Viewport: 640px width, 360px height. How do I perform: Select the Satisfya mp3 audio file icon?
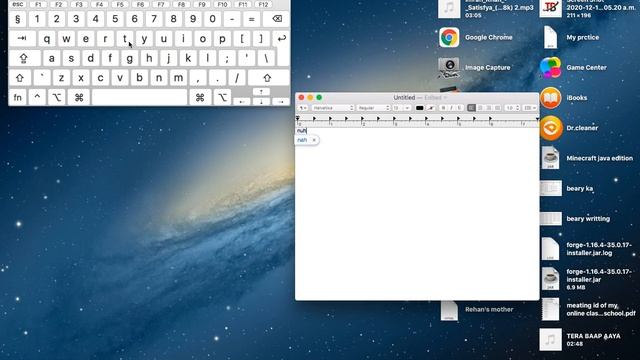(x=449, y=8)
